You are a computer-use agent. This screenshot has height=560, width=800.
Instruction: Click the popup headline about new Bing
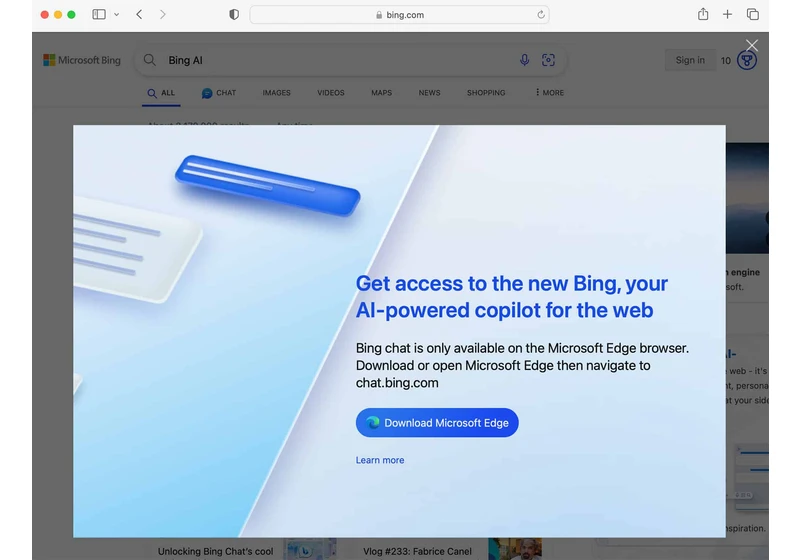click(x=511, y=297)
